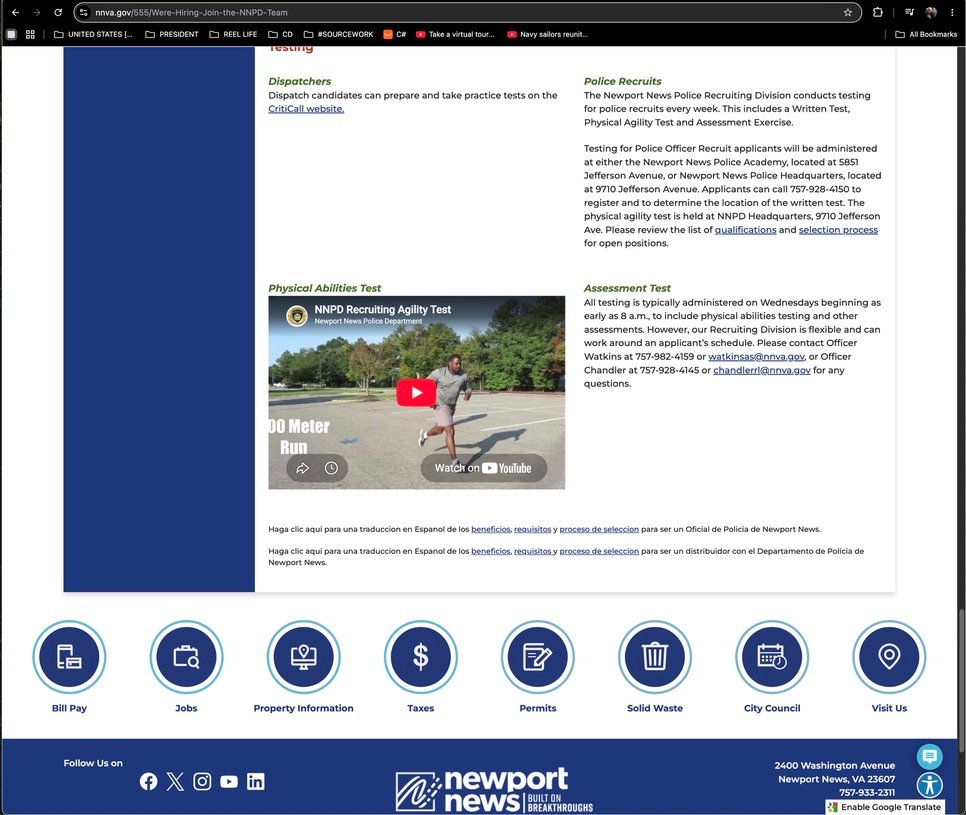Click Enable Google Translate
Image resolution: width=966 pixels, height=815 pixels.
click(885, 807)
